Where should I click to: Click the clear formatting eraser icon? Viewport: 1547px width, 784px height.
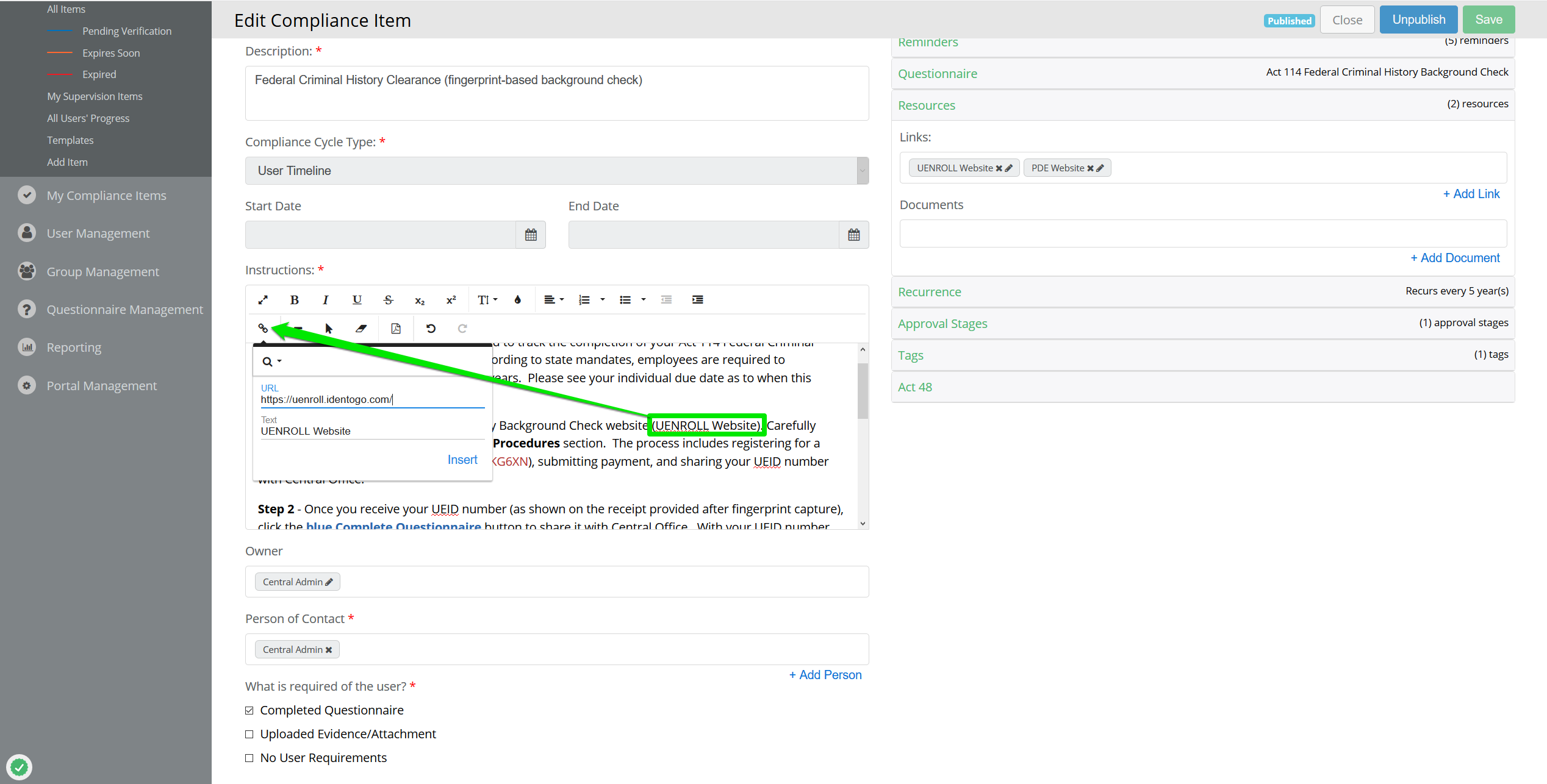(361, 329)
